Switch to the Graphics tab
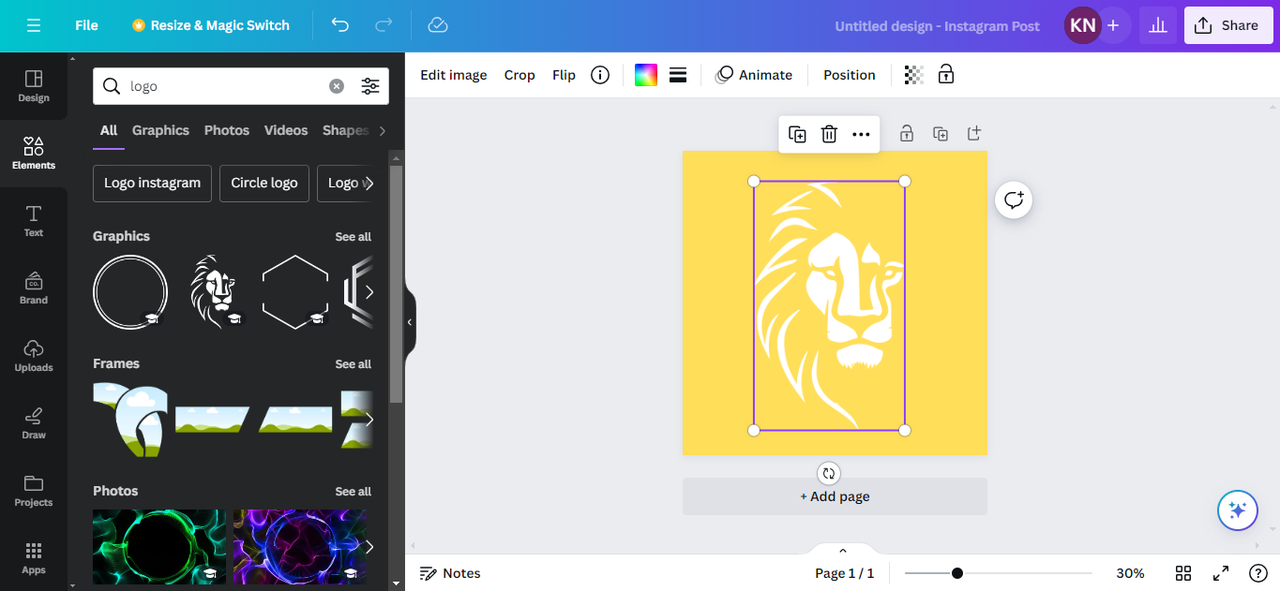 (x=160, y=130)
